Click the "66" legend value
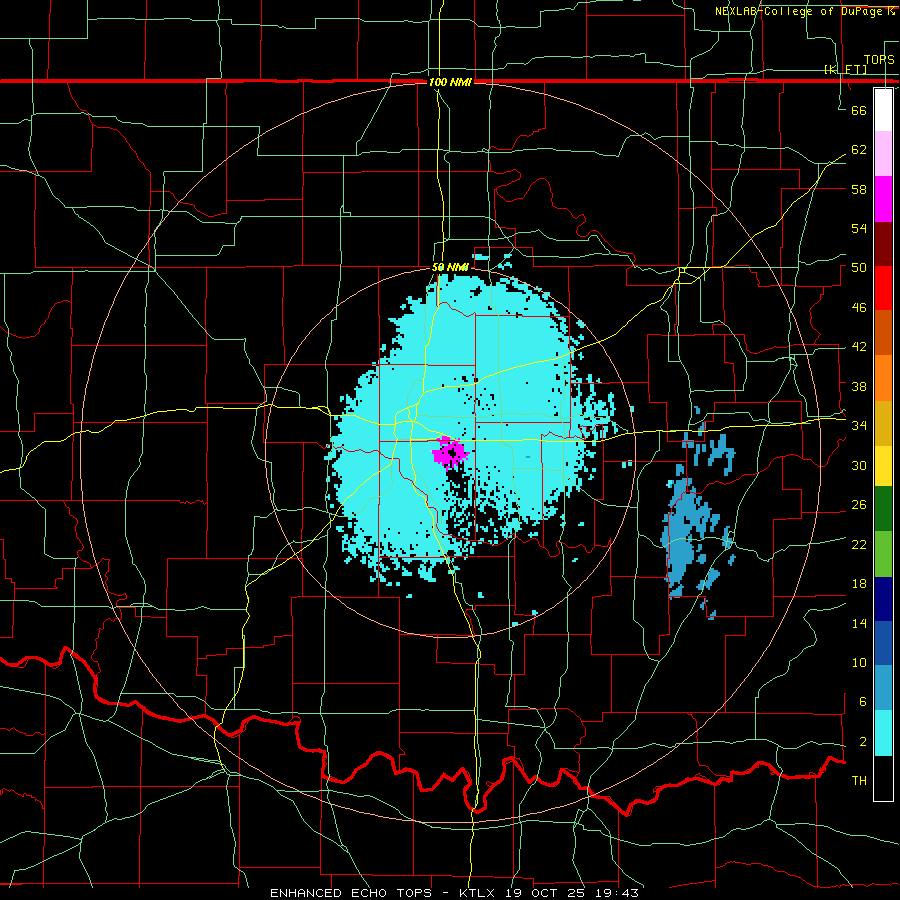 [x=859, y=110]
